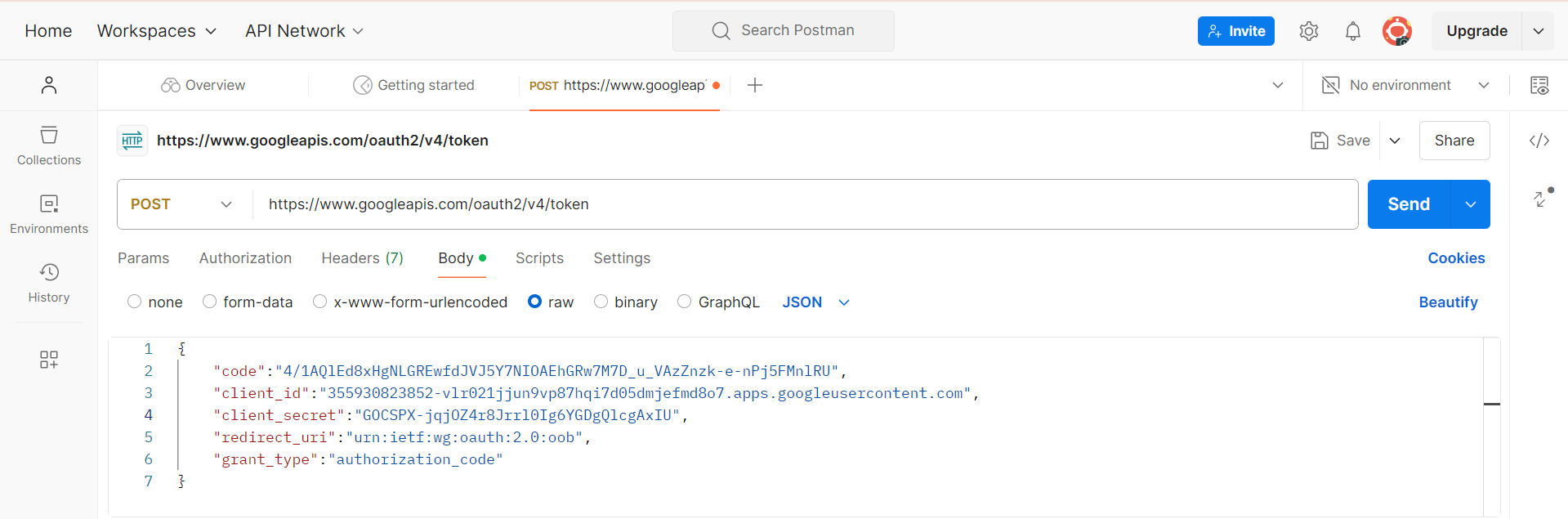The width and height of the screenshot is (1568, 519).
Task: Click the No environment icon
Action: point(1331,85)
